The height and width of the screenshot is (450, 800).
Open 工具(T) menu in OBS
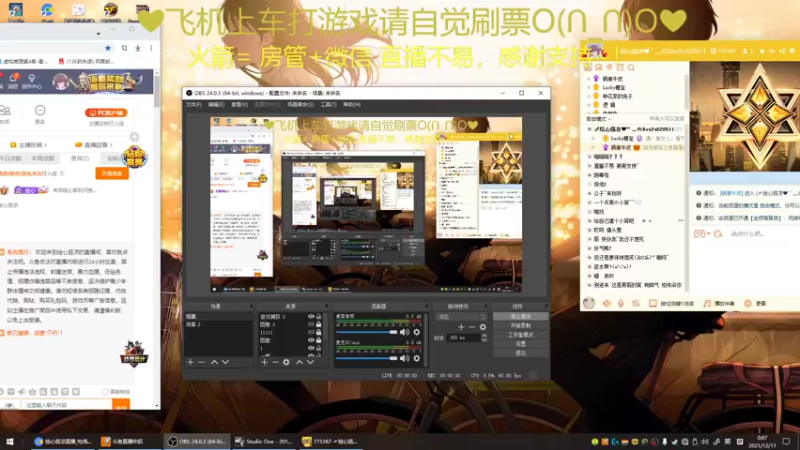[328, 105]
